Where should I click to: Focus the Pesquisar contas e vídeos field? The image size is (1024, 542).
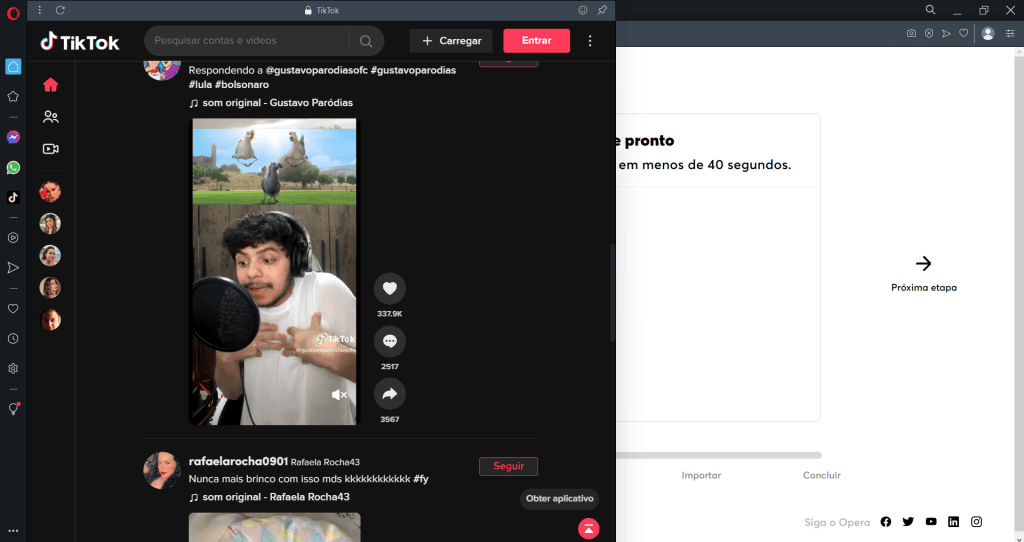pyautogui.click(x=247, y=40)
